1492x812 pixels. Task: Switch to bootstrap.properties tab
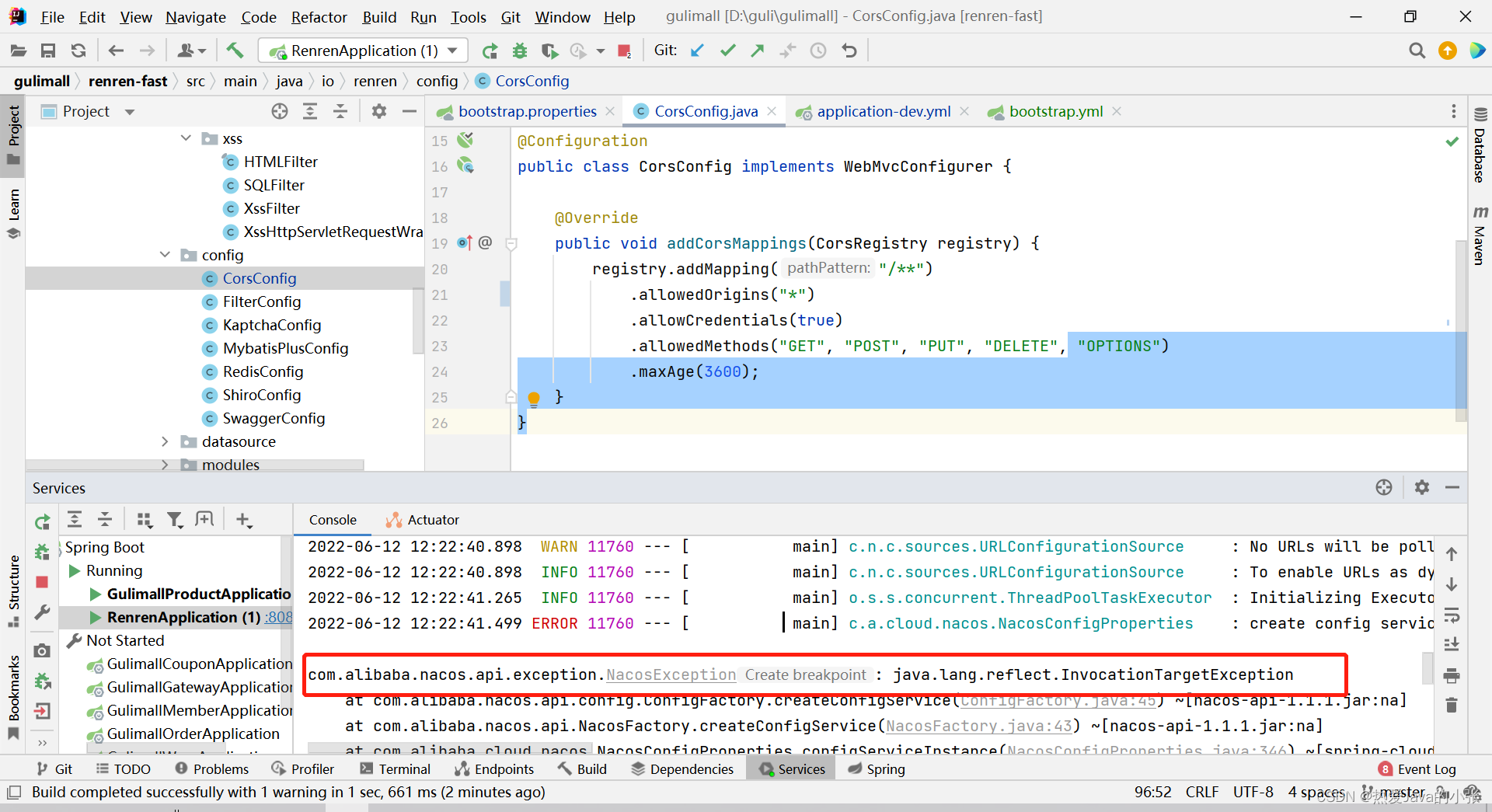(528, 112)
